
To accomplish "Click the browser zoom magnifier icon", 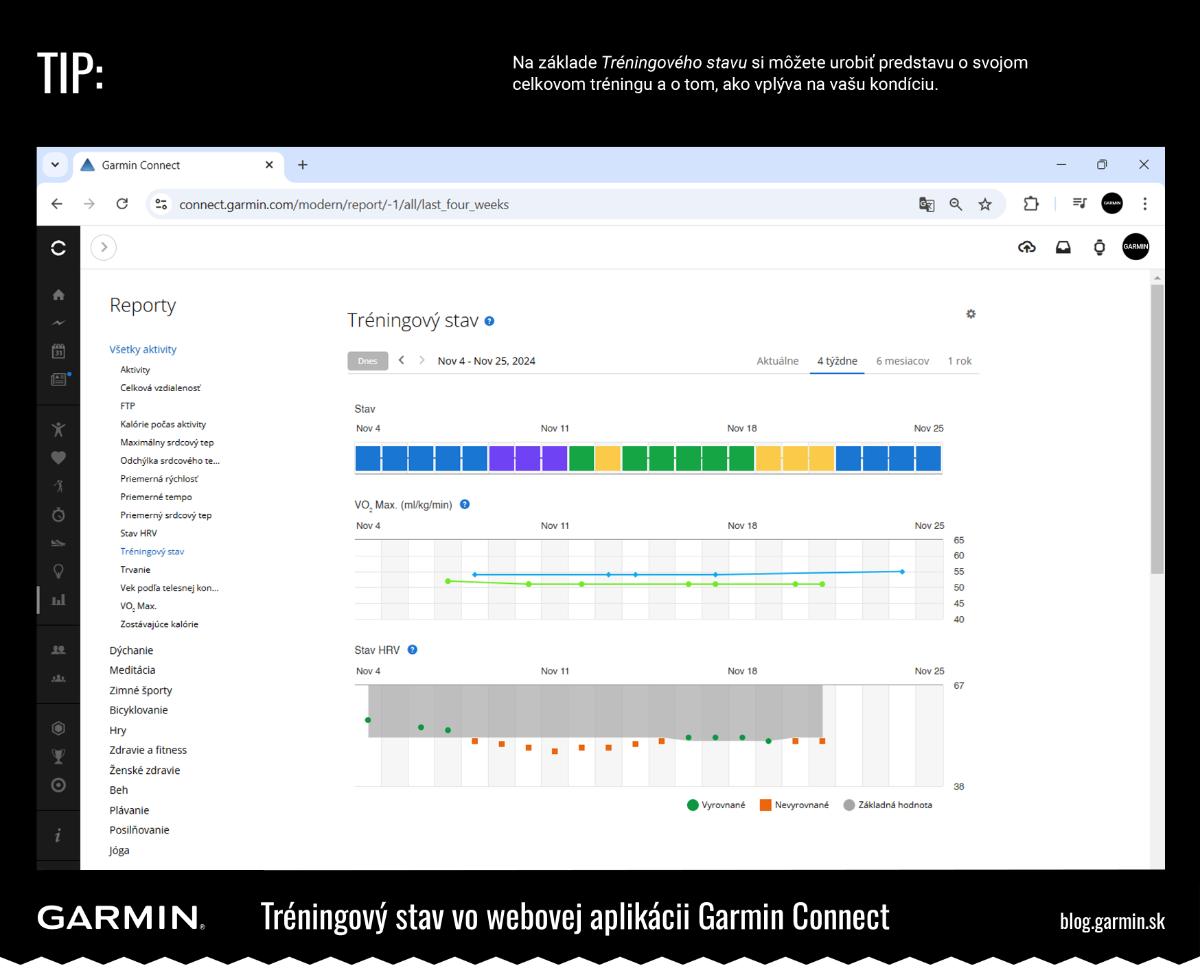I will [x=956, y=204].
